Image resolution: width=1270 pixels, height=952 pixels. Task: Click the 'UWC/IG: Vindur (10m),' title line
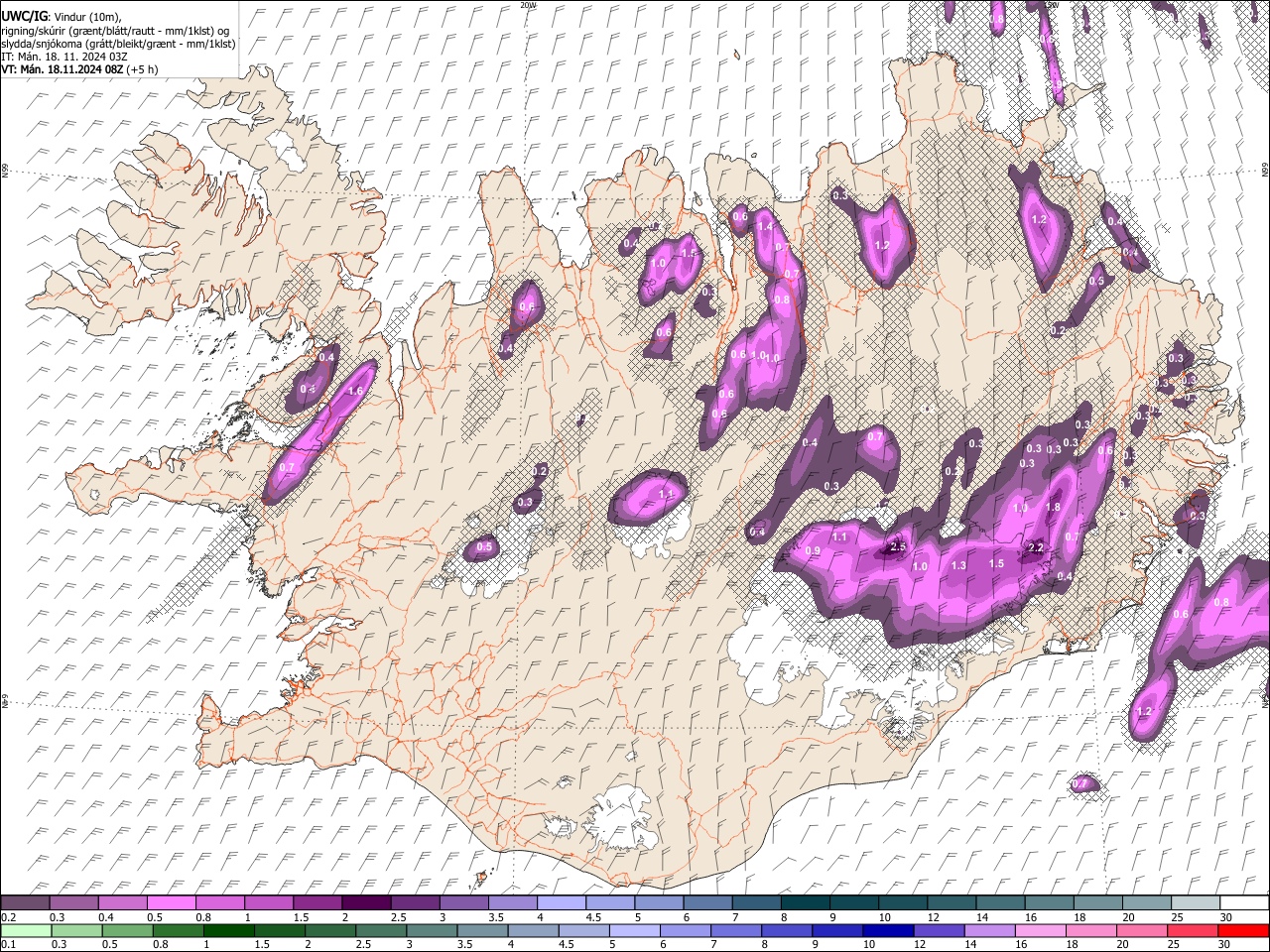click(x=62, y=17)
